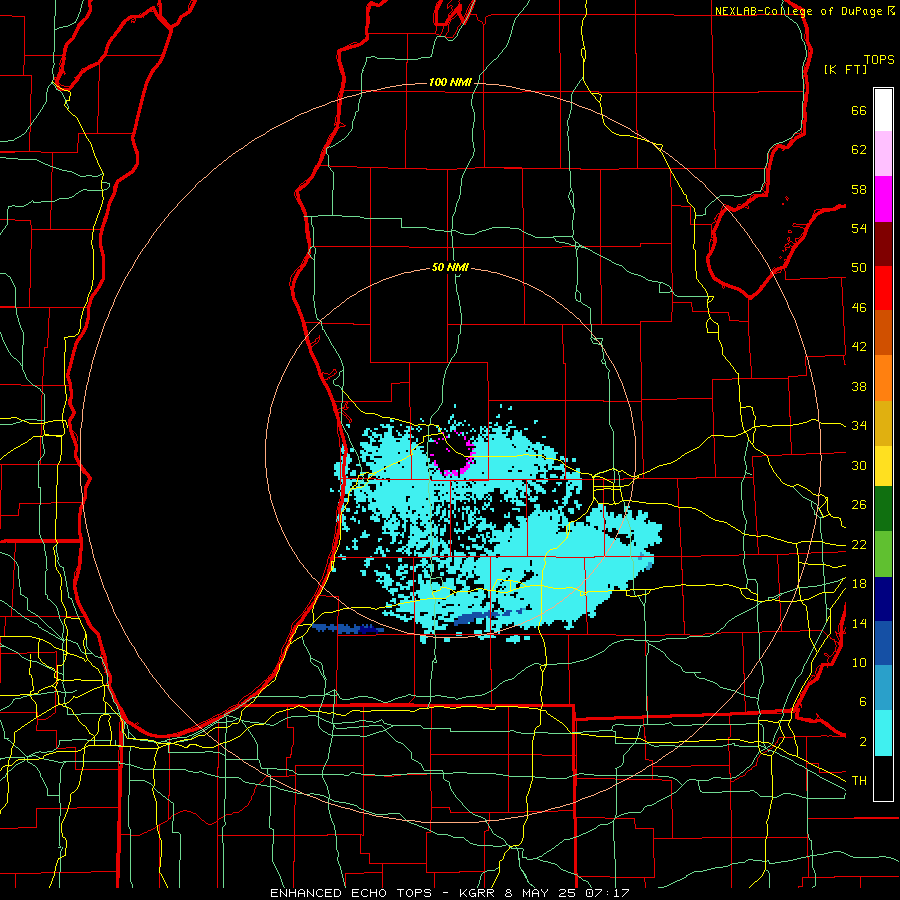Image resolution: width=900 pixels, height=900 pixels.
Task: Click the legend value 66
Action: 859,110
